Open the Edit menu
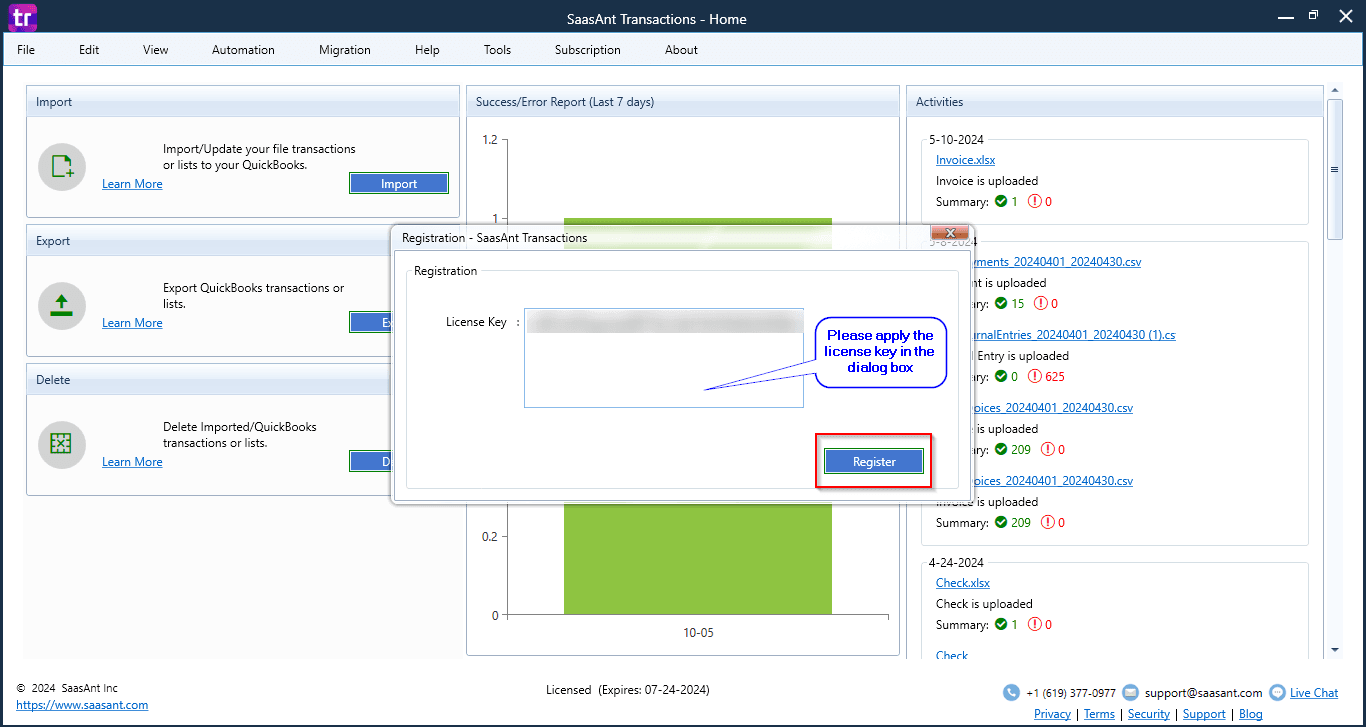The width and height of the screenshot is (1366, 727). click(89, 50)
